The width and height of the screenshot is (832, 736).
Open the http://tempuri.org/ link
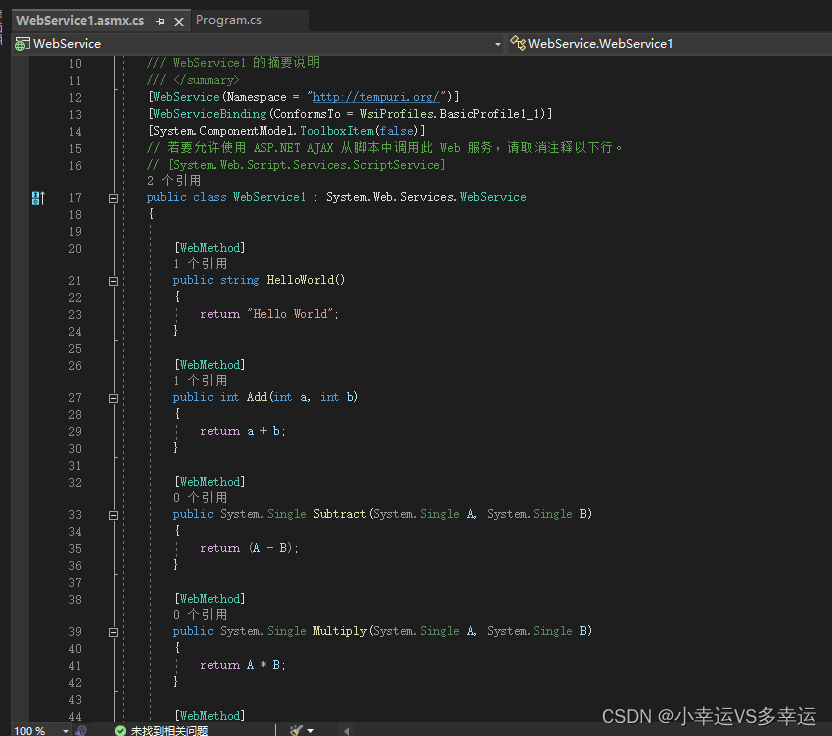[376, 97]
